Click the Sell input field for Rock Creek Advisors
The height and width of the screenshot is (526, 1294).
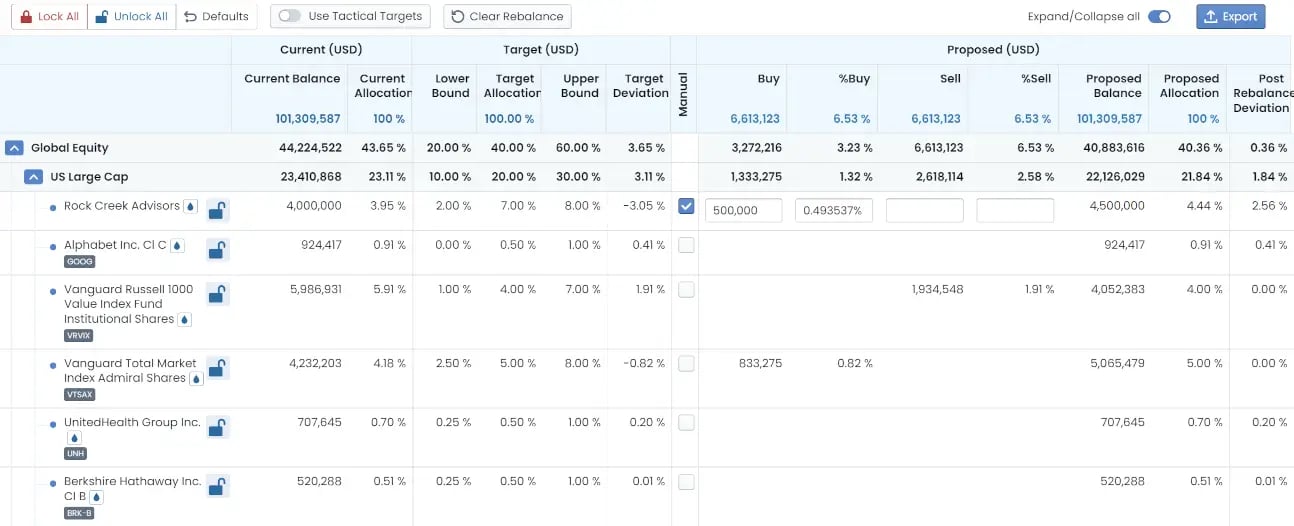pos(924,211)
